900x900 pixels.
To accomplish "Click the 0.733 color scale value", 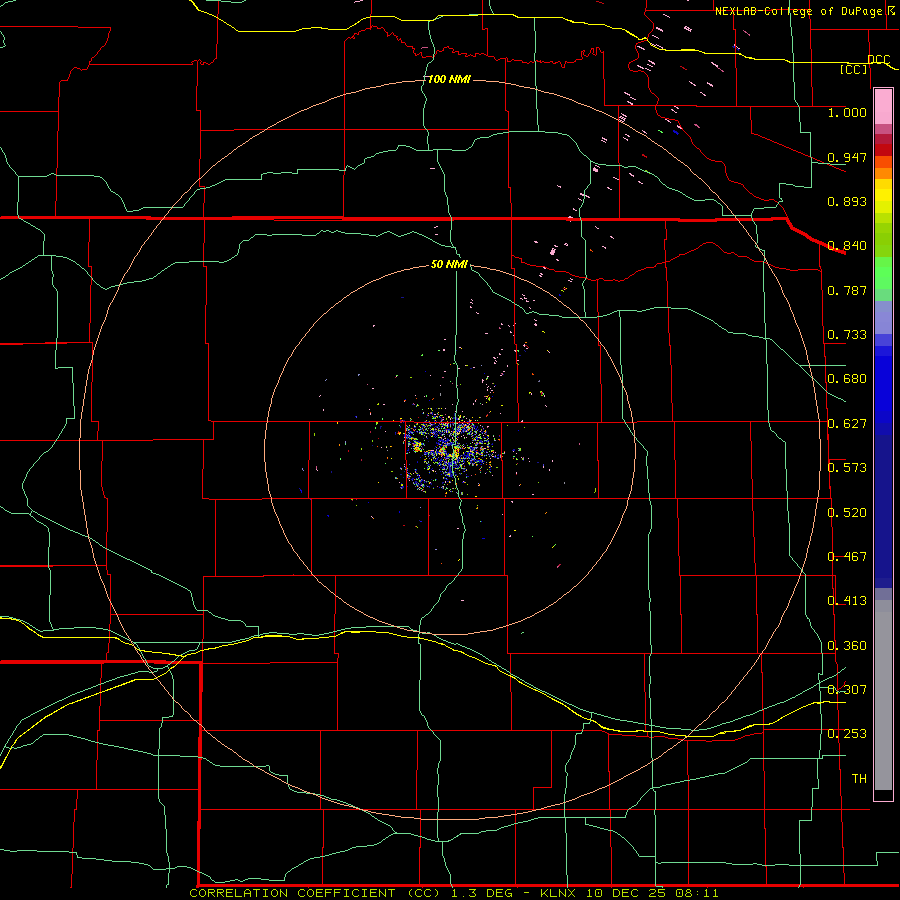I will click(x=847, y=335).
